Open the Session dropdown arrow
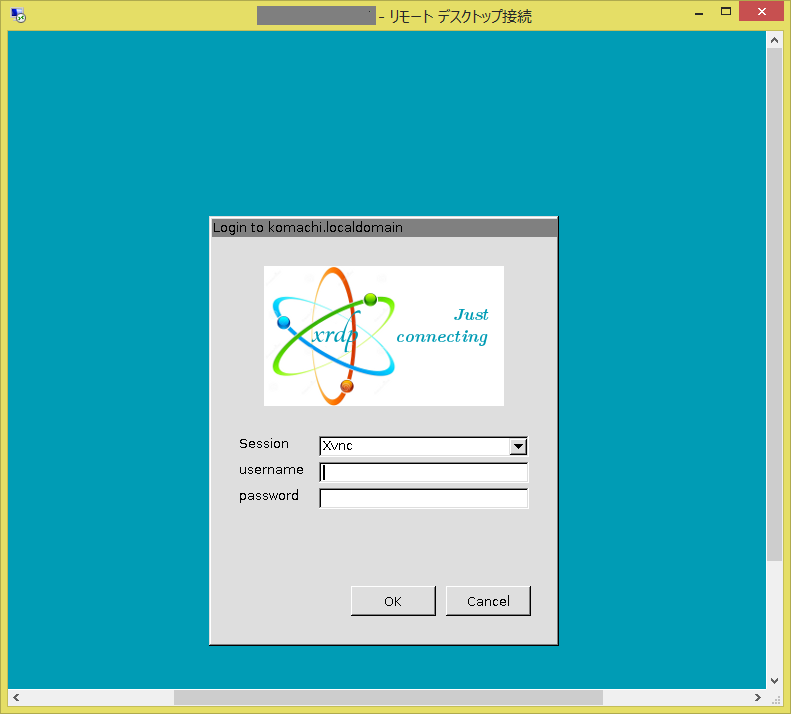The image size is (791, 714). click(518, 446)
